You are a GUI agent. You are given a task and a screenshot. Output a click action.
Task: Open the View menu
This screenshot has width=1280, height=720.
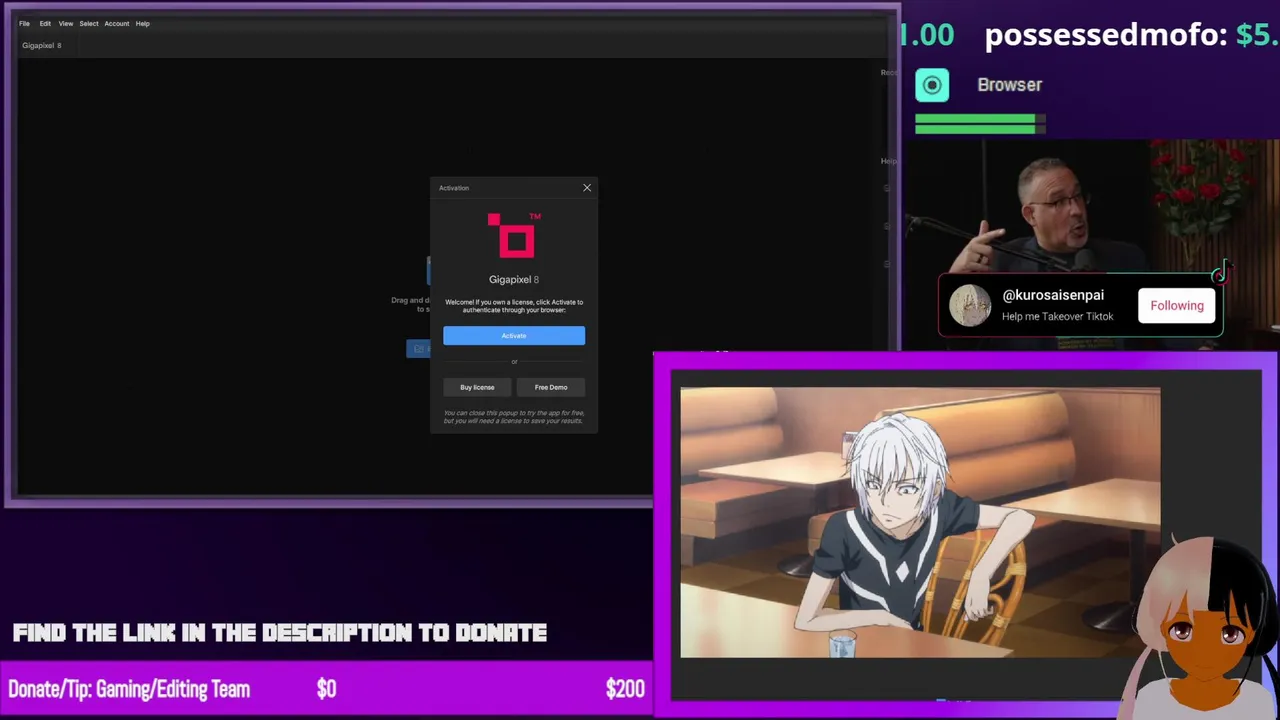66,23
